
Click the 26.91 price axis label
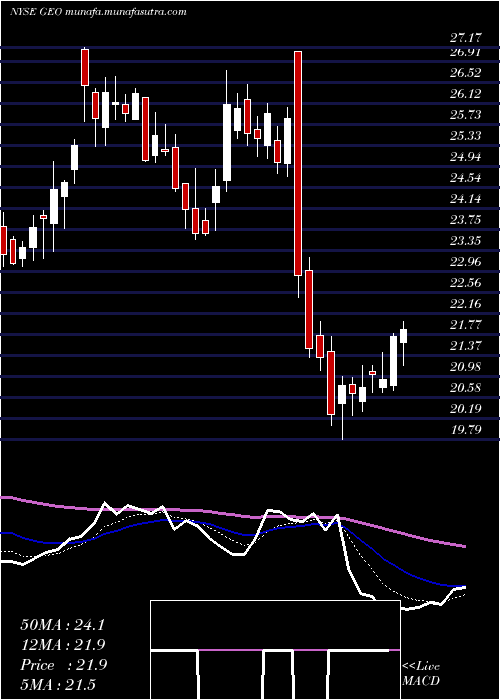465,52
